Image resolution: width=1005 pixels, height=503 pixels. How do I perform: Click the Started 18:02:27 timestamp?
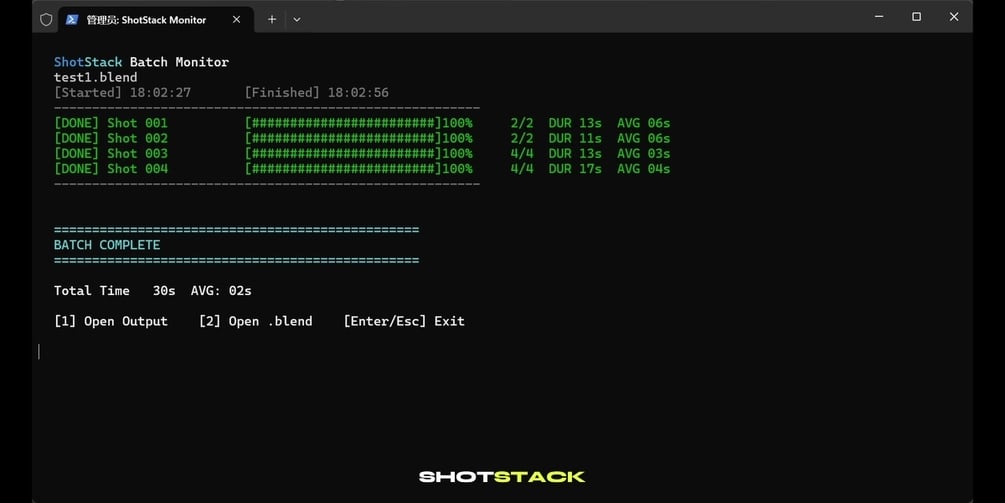click(x=122, y=92)
